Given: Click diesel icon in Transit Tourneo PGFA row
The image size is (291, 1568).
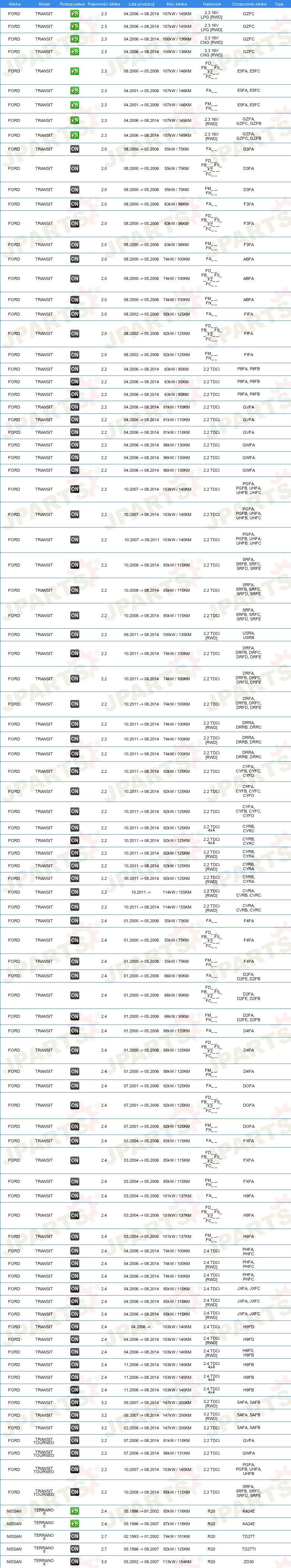Looking at the screenshot, I should 74,1469.
